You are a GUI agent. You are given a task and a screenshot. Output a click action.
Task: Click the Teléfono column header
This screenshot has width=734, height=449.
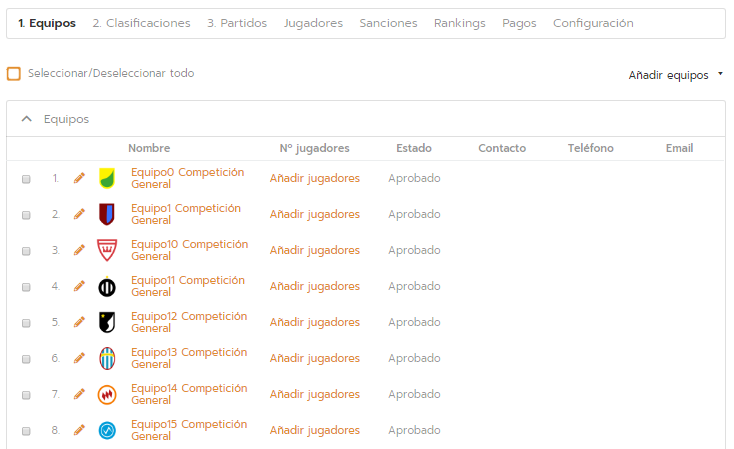(591, 148)
